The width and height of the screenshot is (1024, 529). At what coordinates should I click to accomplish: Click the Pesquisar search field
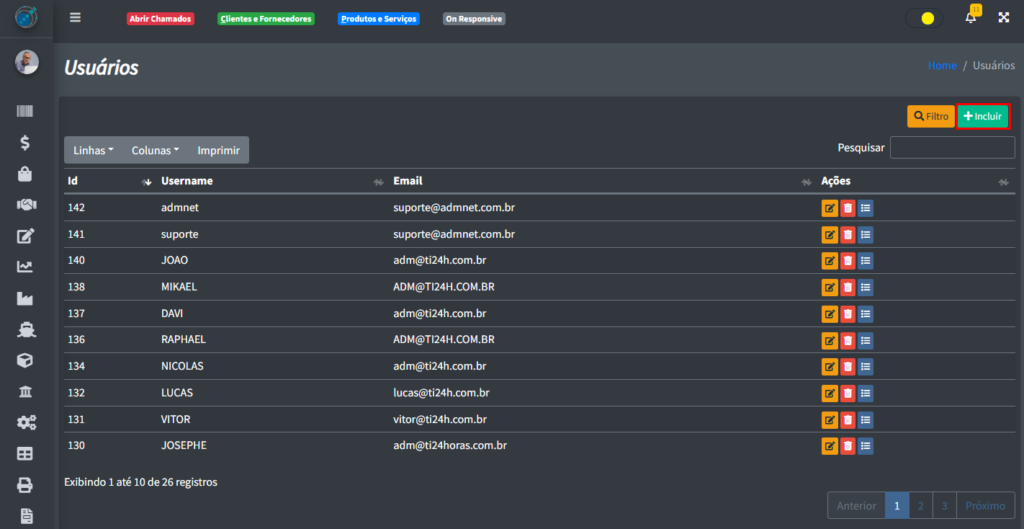(952, 148)
